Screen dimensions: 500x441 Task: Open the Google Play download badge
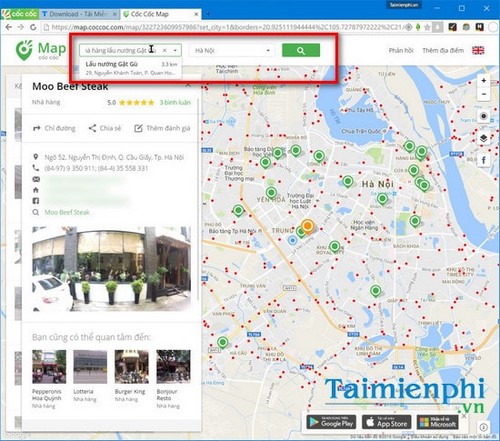pos(331,423)
